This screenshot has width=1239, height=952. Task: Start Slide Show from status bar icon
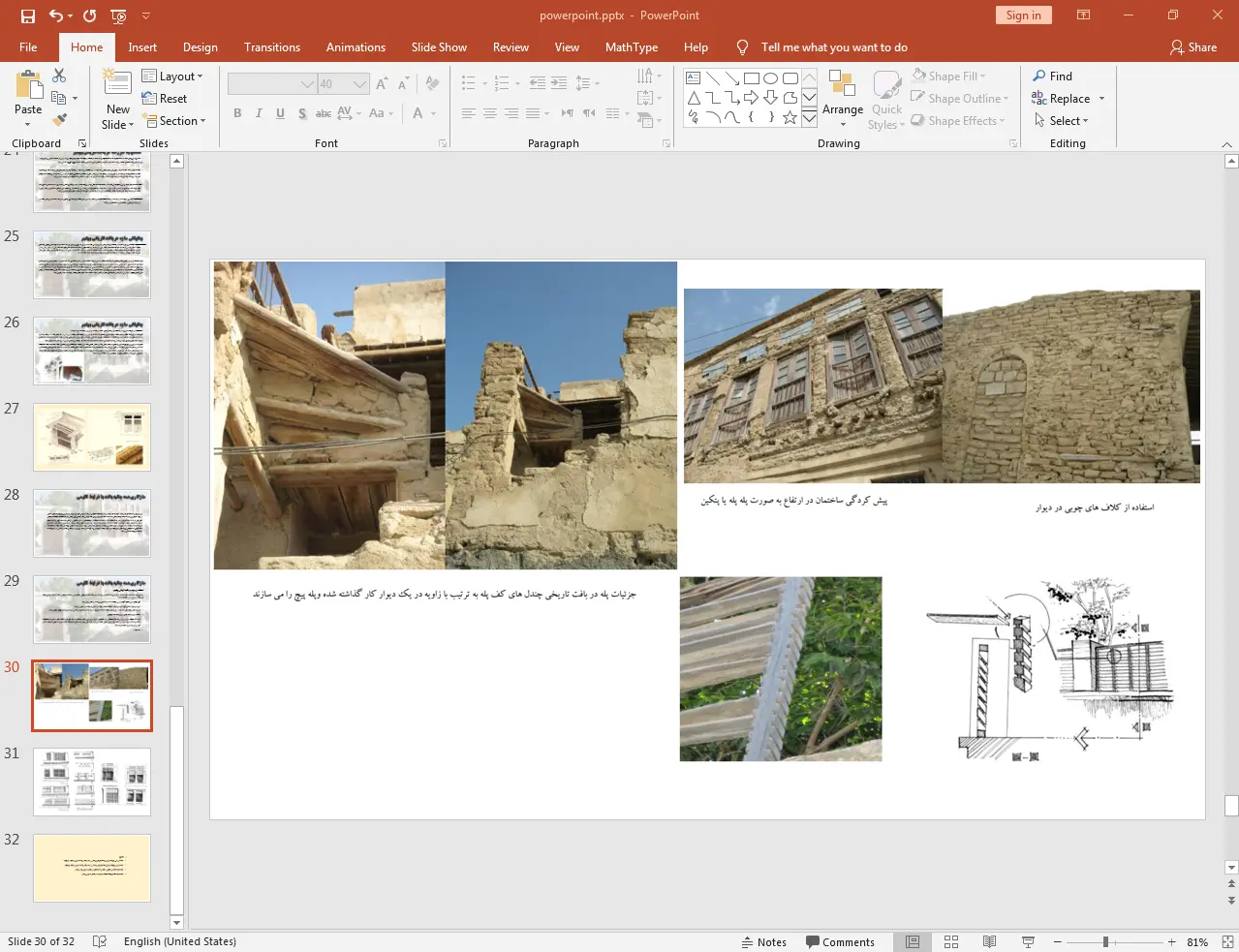point(1028,941)
